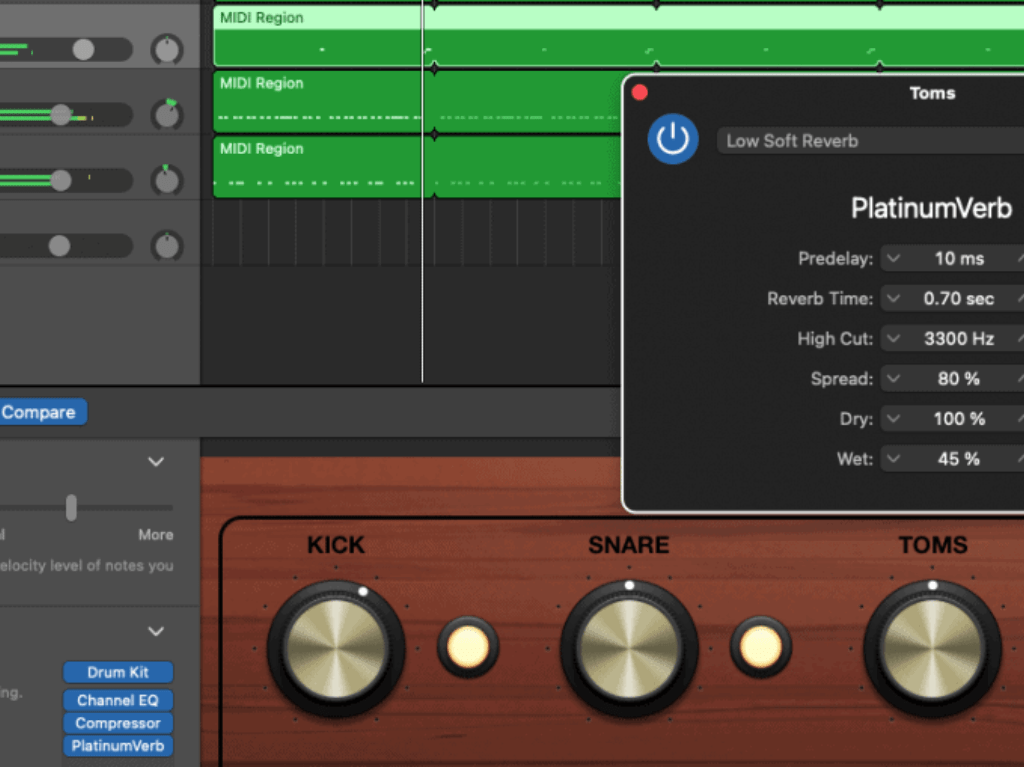Select the High Cut value 3300 Hz

[x=959, y=338]
